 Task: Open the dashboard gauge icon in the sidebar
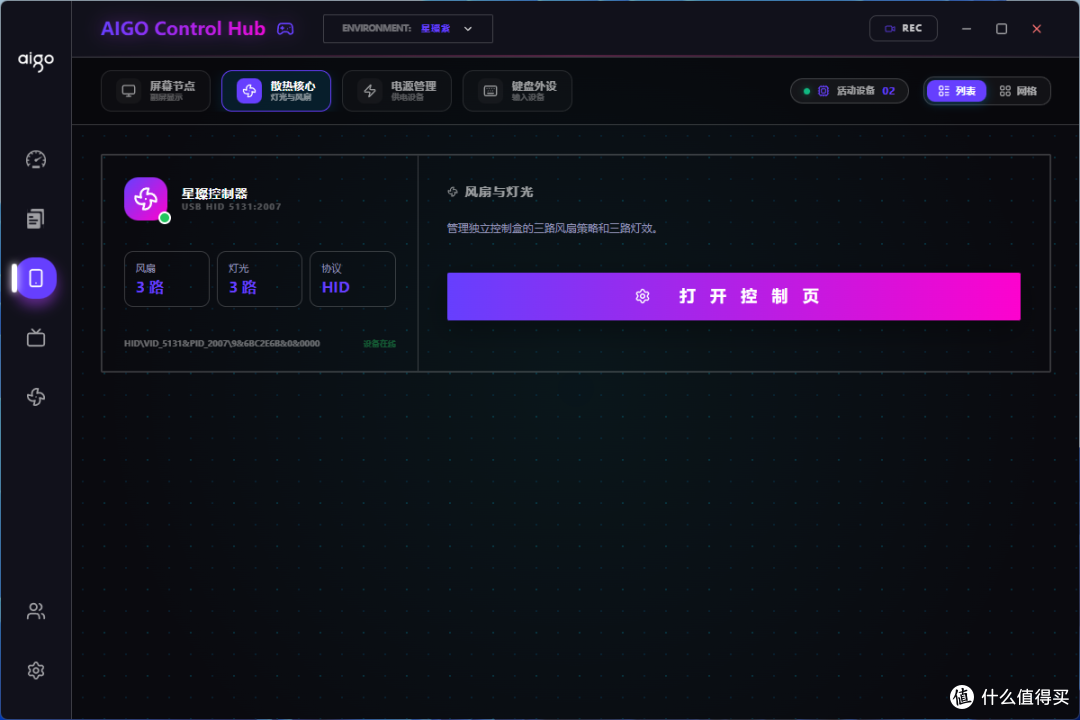(36, 160)
